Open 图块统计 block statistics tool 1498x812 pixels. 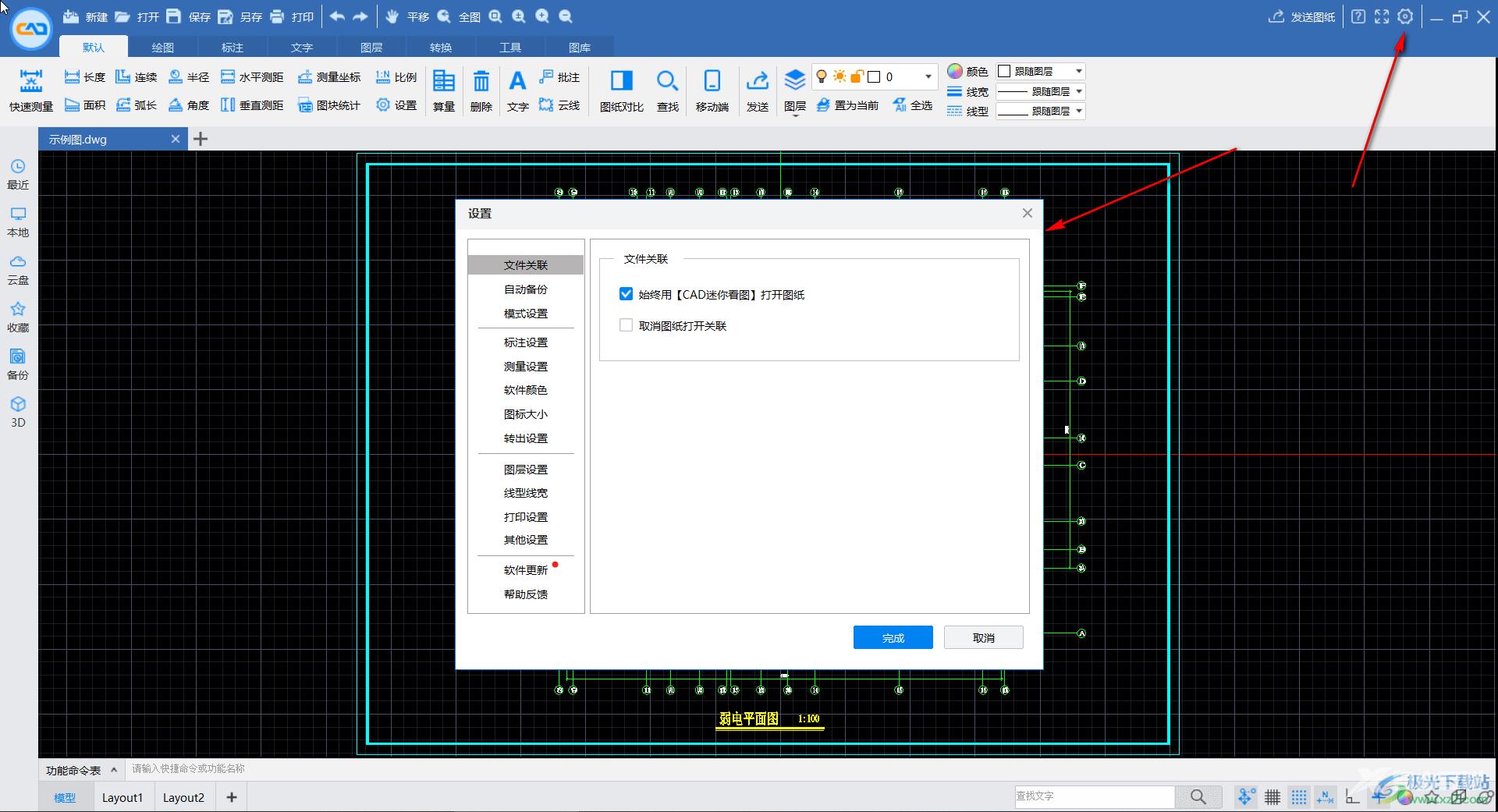(x=328, y=105)
